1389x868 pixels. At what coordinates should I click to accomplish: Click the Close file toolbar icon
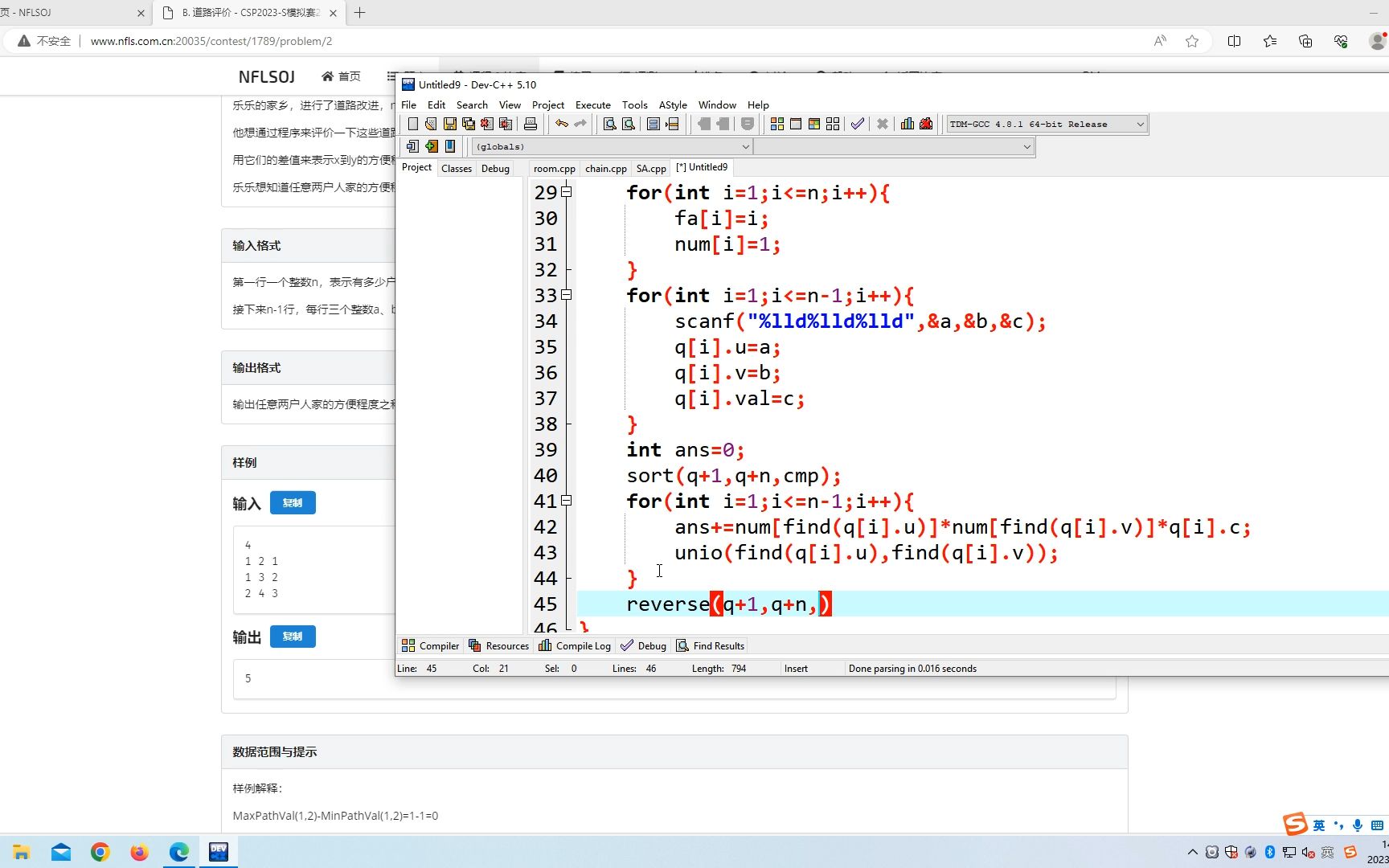[487, 124]
